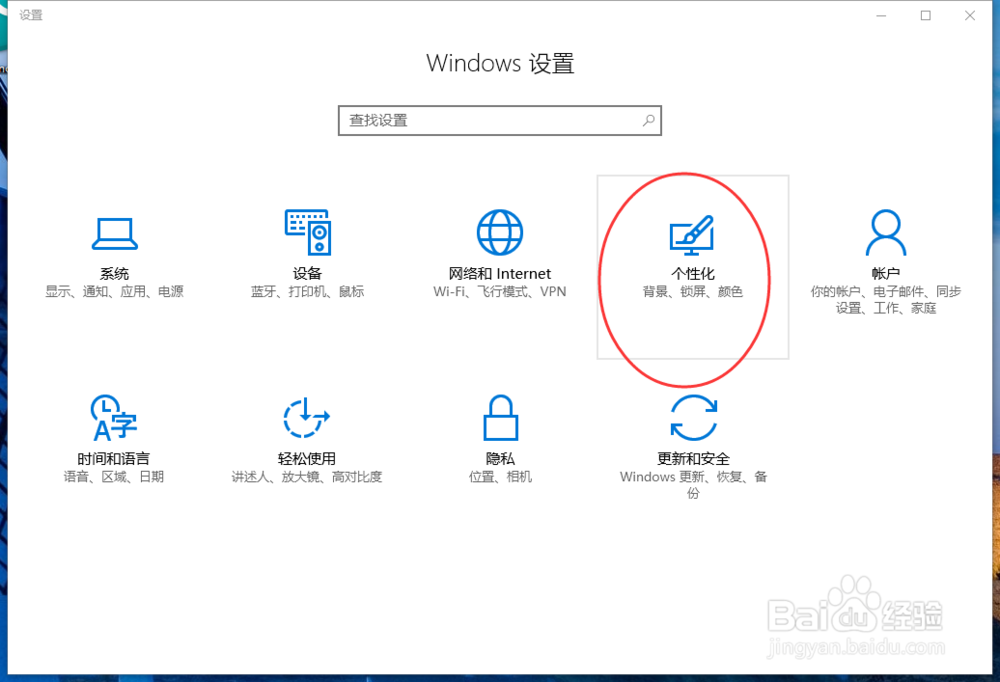Click the text Wi-Fi、飞行模式、VPN
1000x682 pixels.
500,292
